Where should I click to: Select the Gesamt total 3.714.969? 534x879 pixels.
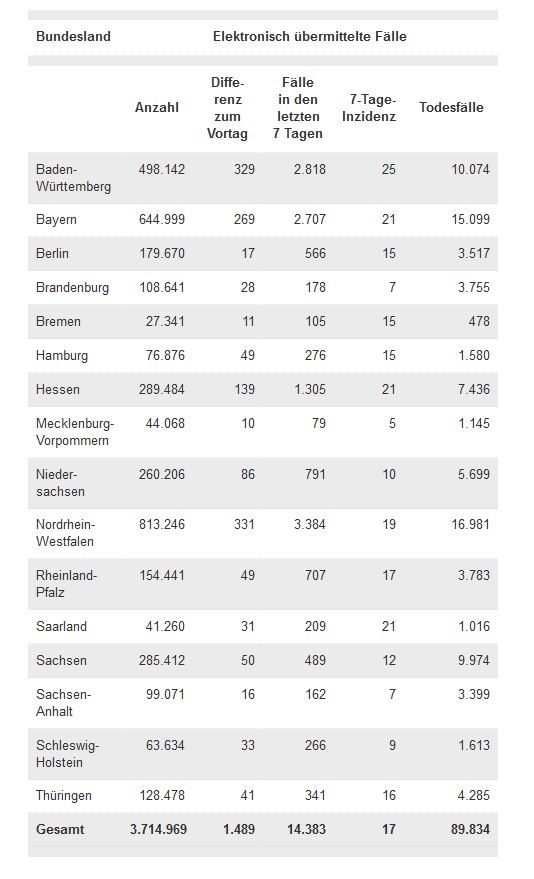[x=159, y=830]
